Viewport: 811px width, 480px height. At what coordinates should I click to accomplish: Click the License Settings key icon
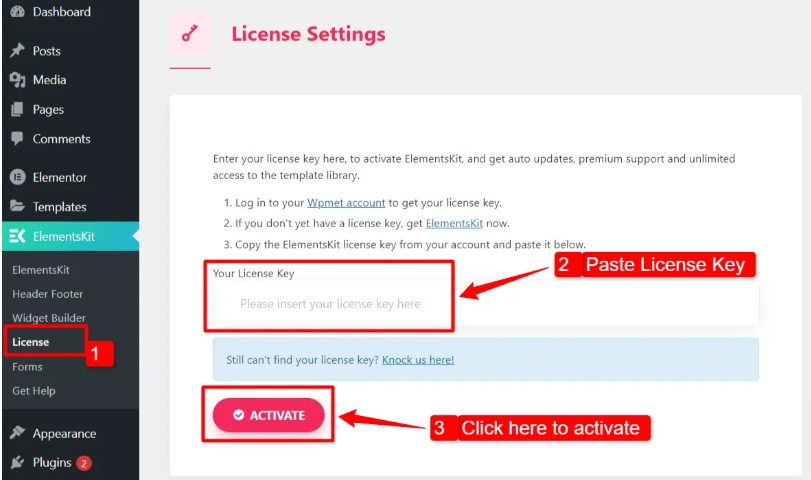pyautogui.click(x=190, y=34)
